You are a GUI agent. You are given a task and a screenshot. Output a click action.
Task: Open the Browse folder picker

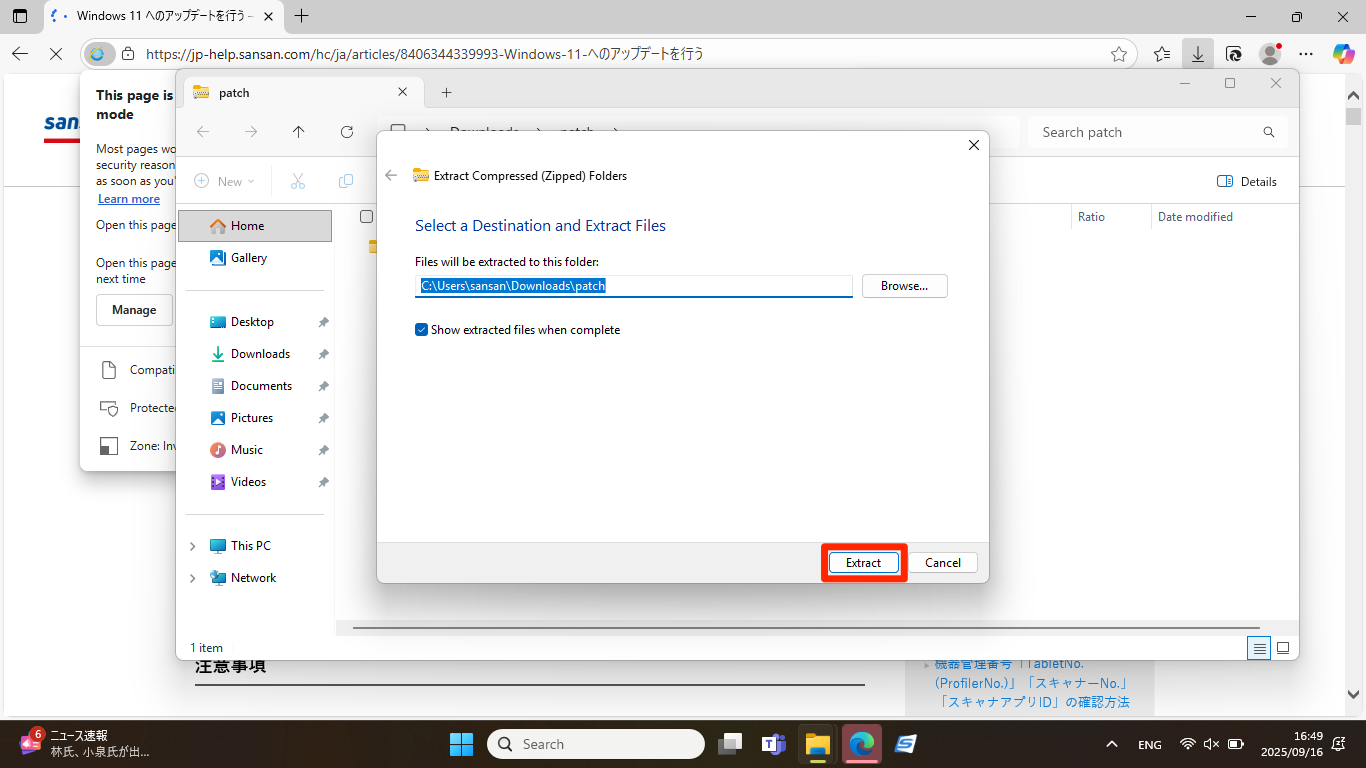[904, 286]
